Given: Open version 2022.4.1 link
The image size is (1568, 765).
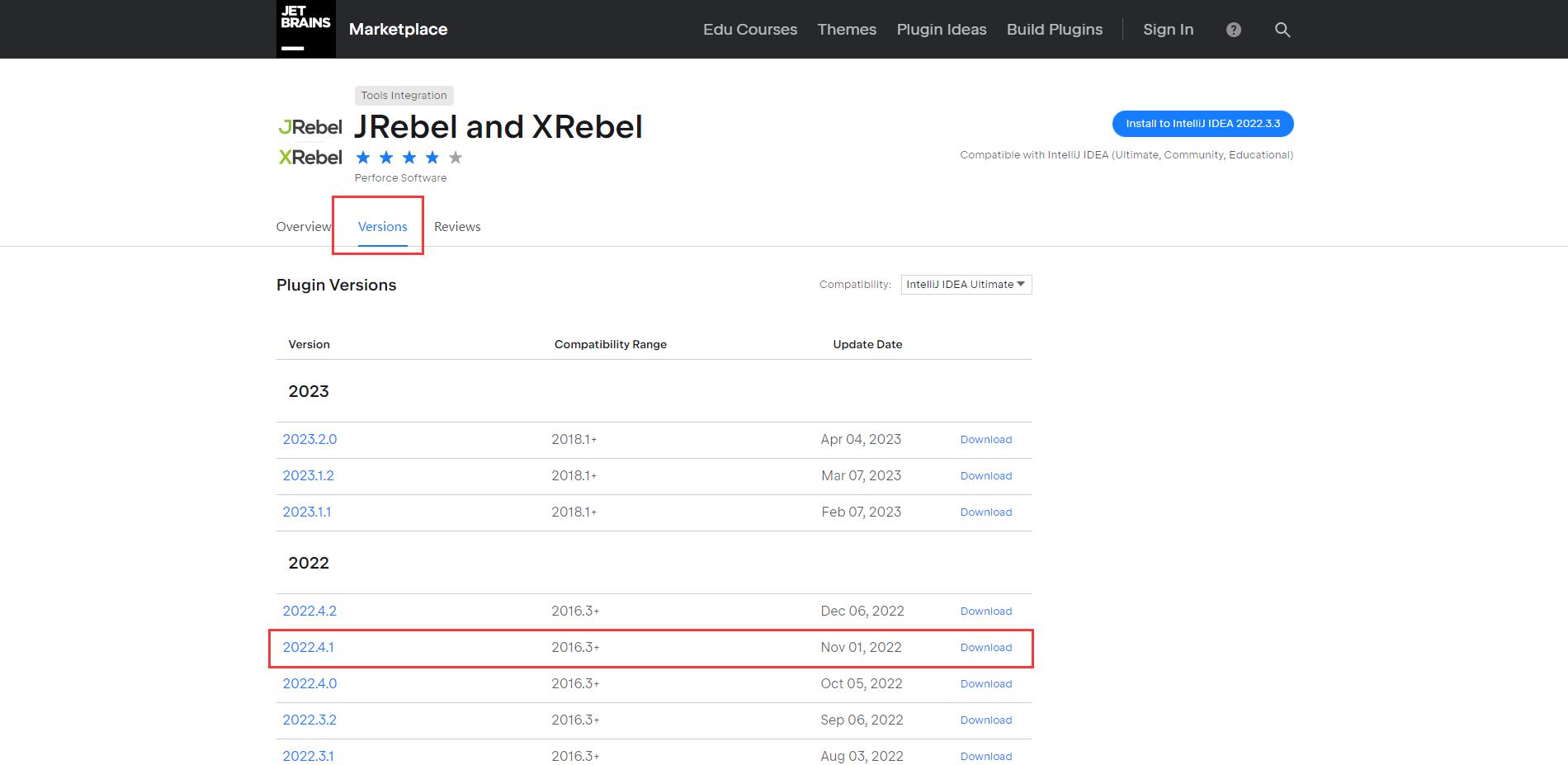Looking at the screenshot, I should point(308,647).
